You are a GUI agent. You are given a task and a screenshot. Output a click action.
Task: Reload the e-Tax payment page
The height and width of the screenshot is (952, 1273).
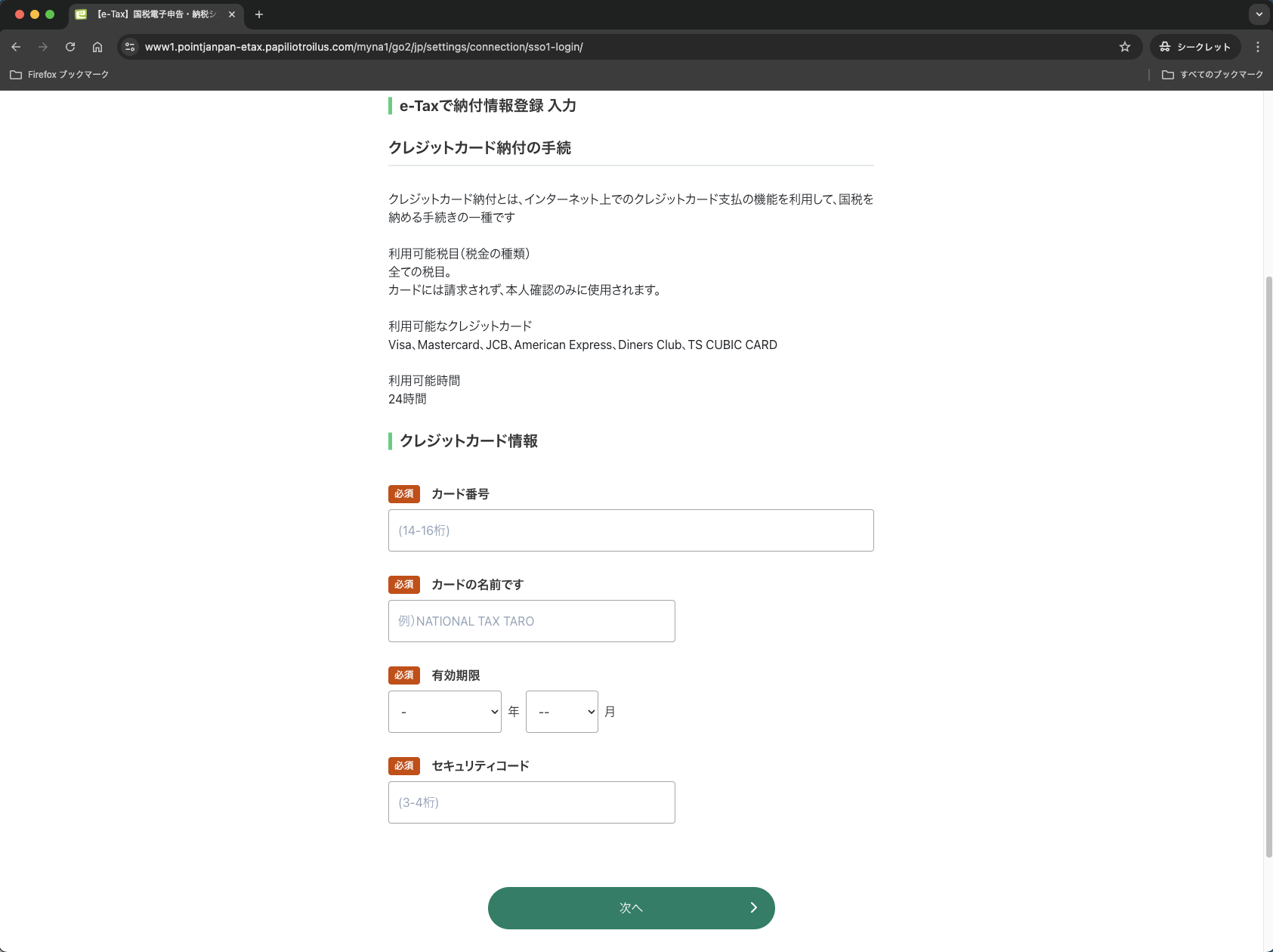tap(70, 46)
